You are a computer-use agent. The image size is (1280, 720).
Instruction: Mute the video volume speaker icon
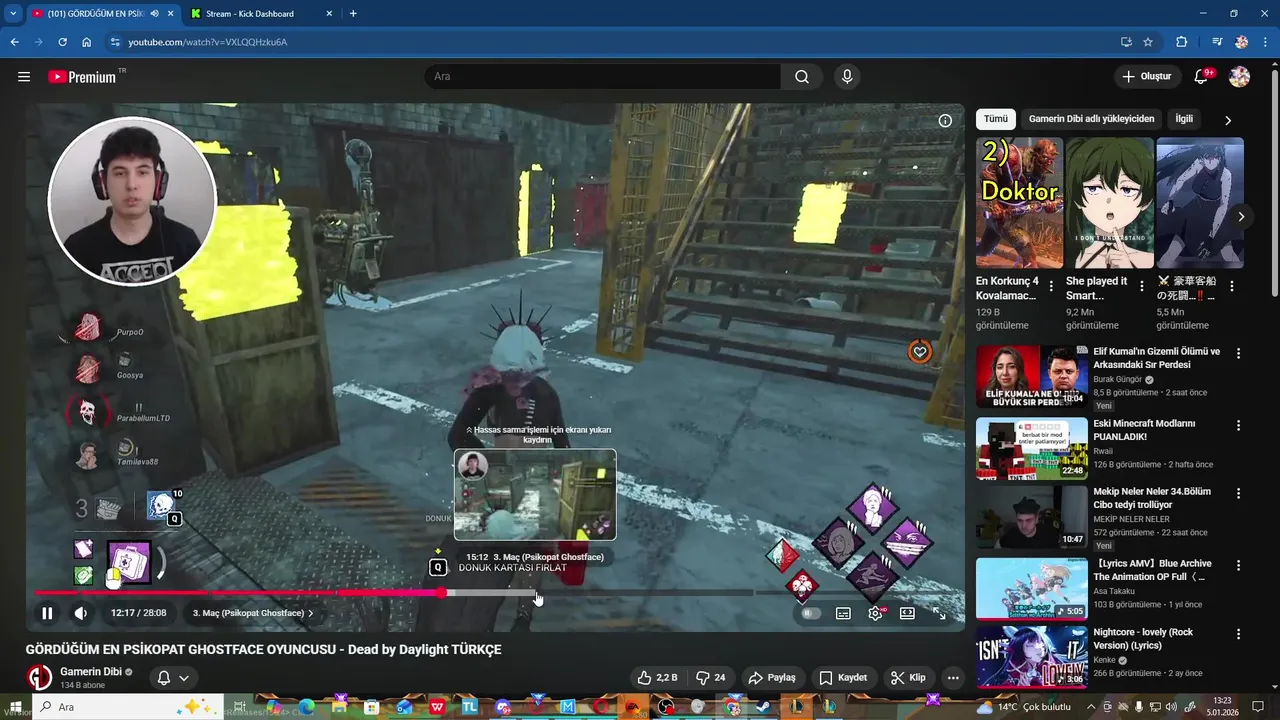[x=81, y=613]
